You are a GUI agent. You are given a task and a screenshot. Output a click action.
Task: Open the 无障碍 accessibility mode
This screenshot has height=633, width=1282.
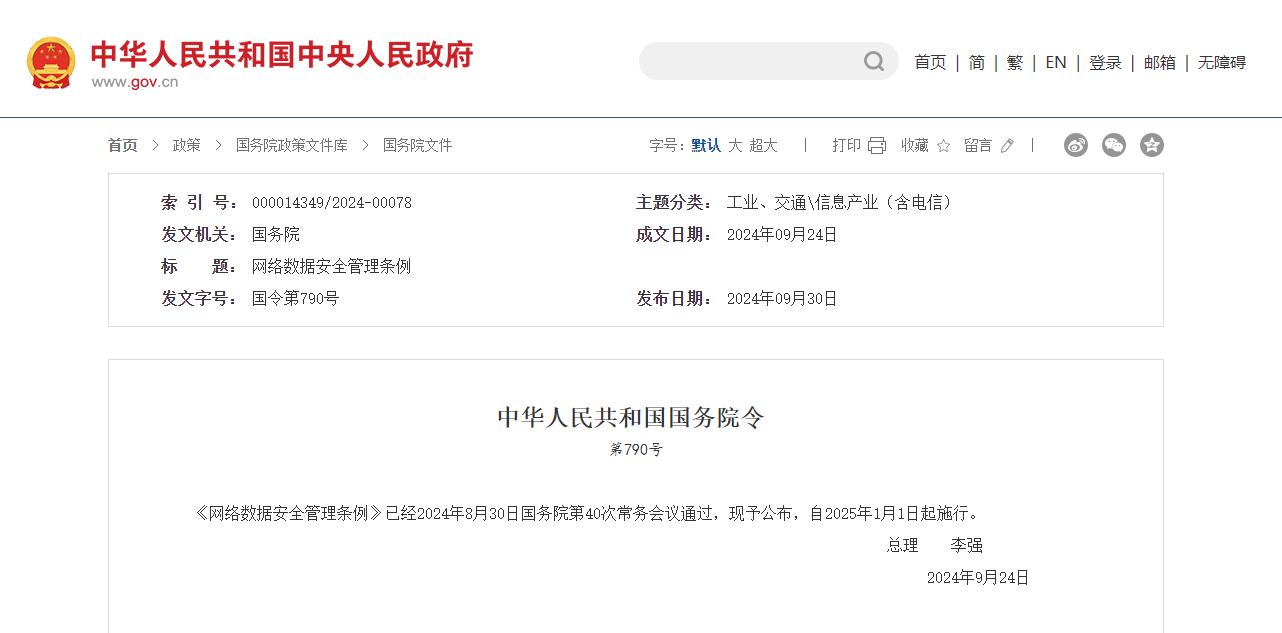[1222, 62]
